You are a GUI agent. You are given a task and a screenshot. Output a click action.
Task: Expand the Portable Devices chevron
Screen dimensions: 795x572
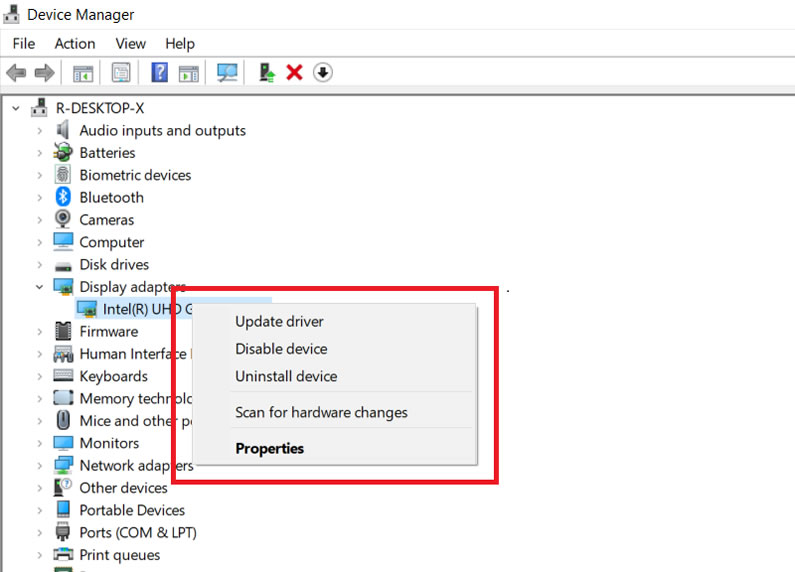click(40, 510)
